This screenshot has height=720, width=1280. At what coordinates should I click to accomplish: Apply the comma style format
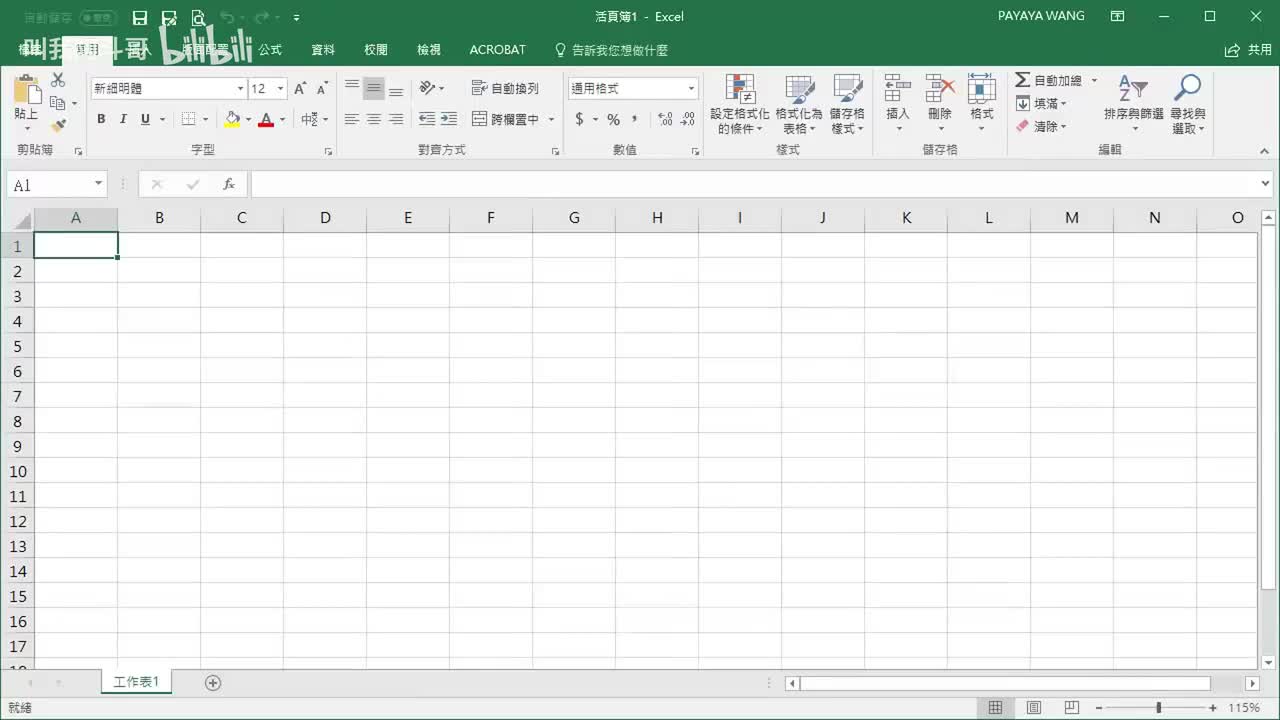point(635,119)
